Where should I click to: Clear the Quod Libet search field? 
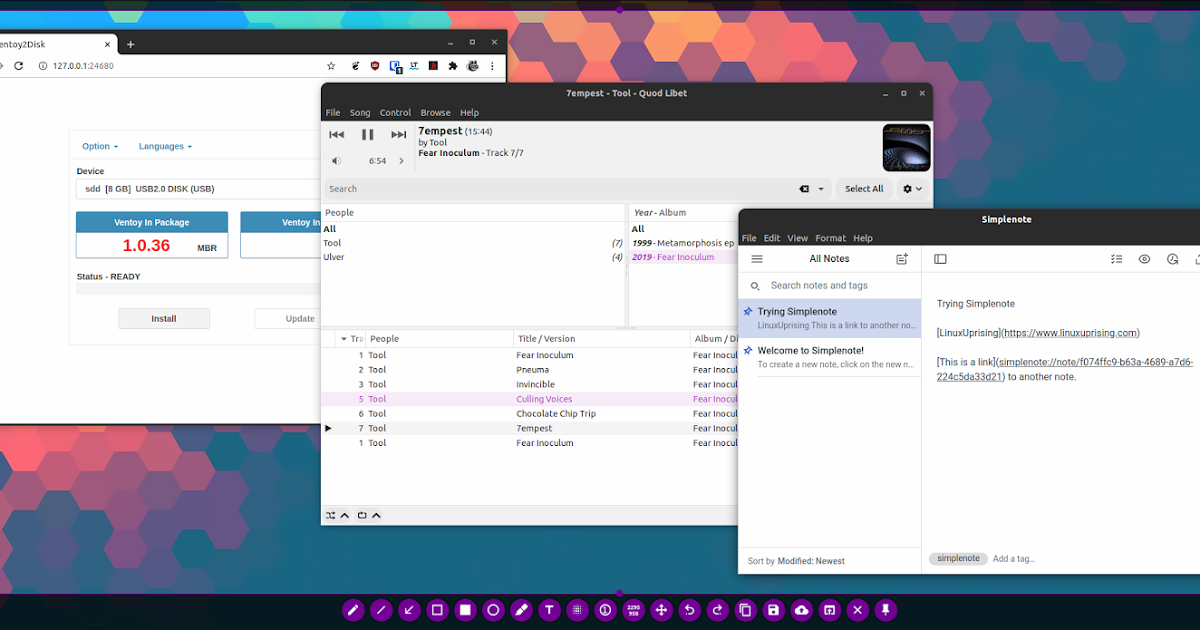804,189
